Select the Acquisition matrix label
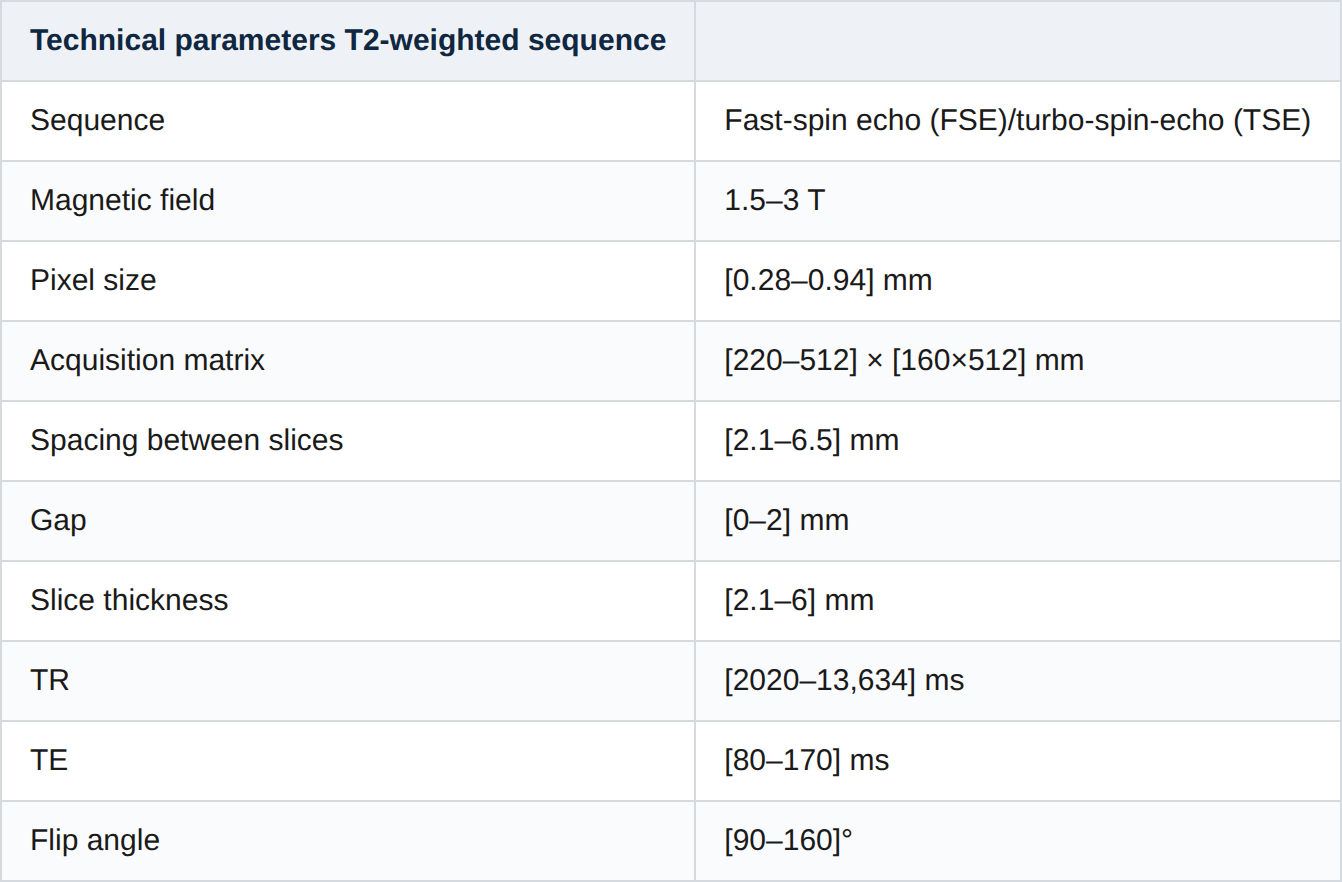This screenshot has width=1342, height=882. tap(147, 360)
